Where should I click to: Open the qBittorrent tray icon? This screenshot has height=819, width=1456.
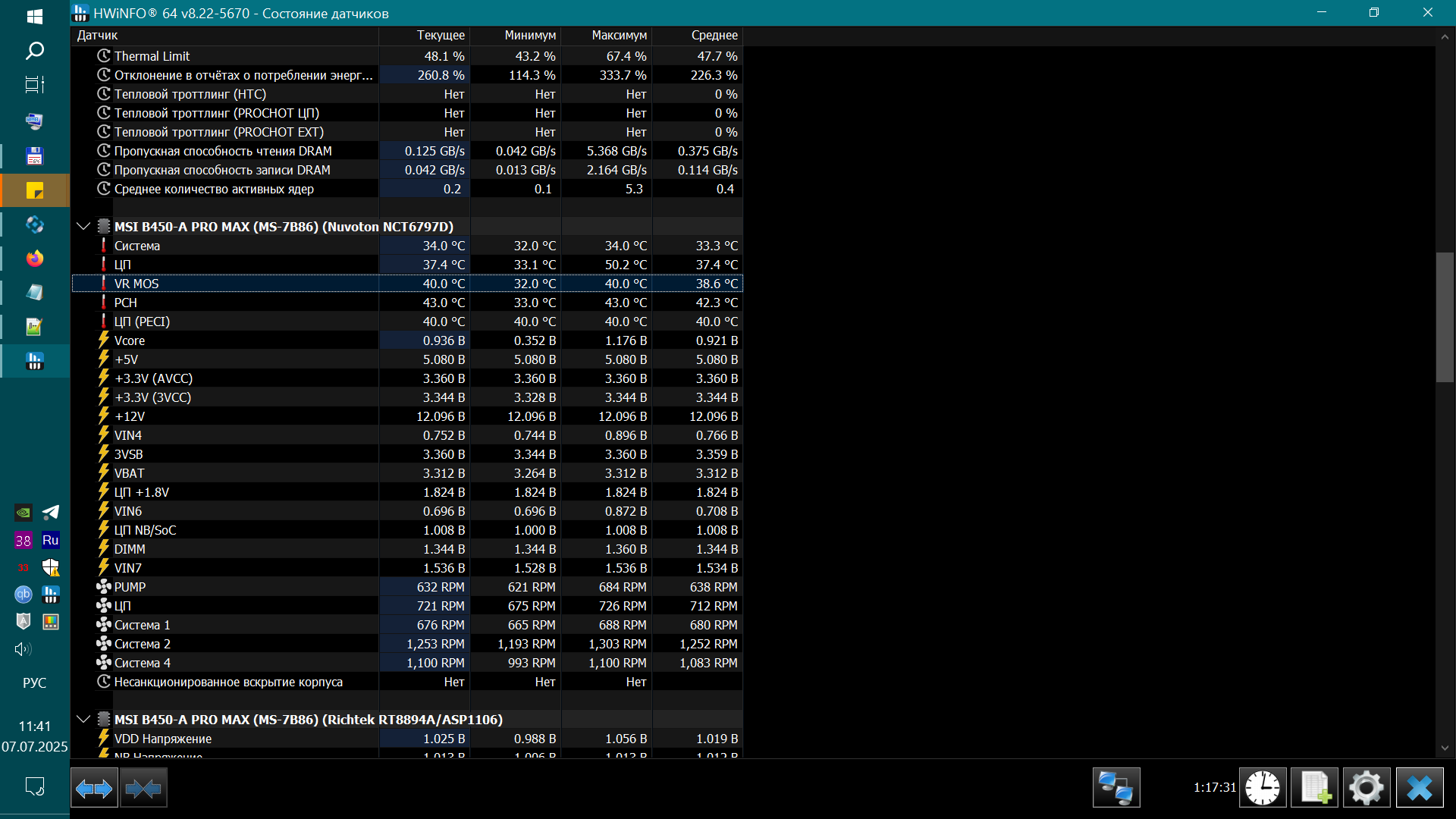24,595
